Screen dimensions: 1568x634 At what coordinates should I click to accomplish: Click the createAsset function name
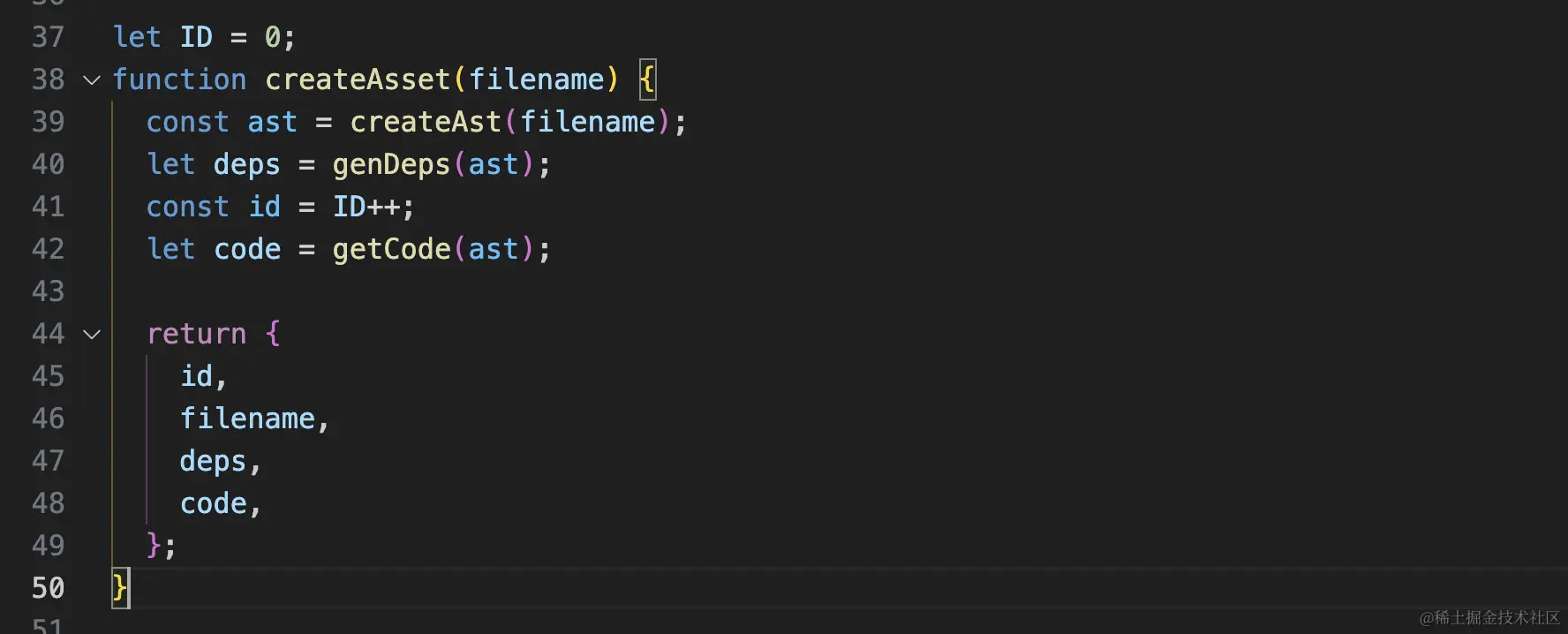pos(358,79)
